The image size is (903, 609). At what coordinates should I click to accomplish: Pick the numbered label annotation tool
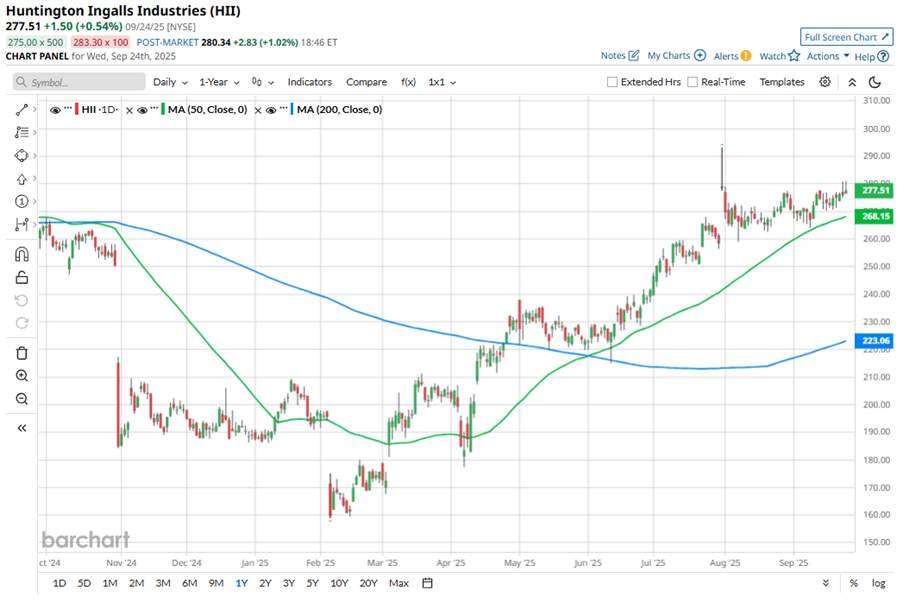click(x=22, y=202)
